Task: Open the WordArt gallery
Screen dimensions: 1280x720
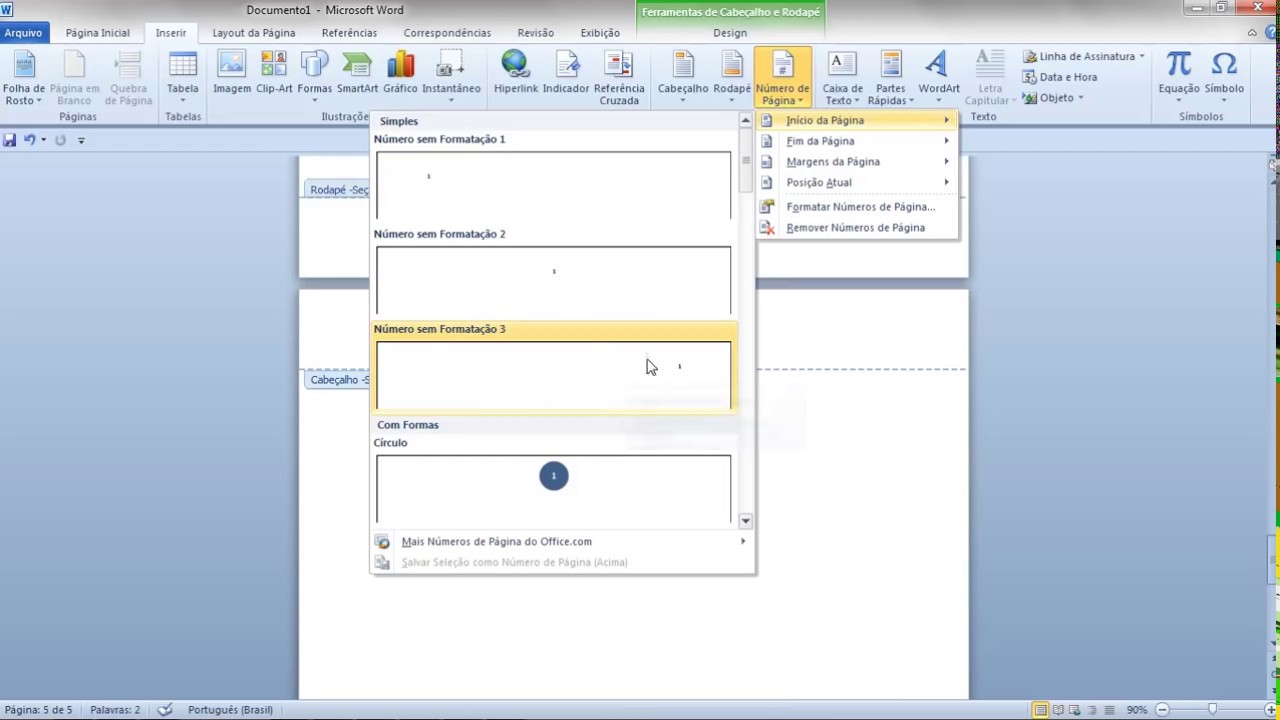Action: point(938,78)
